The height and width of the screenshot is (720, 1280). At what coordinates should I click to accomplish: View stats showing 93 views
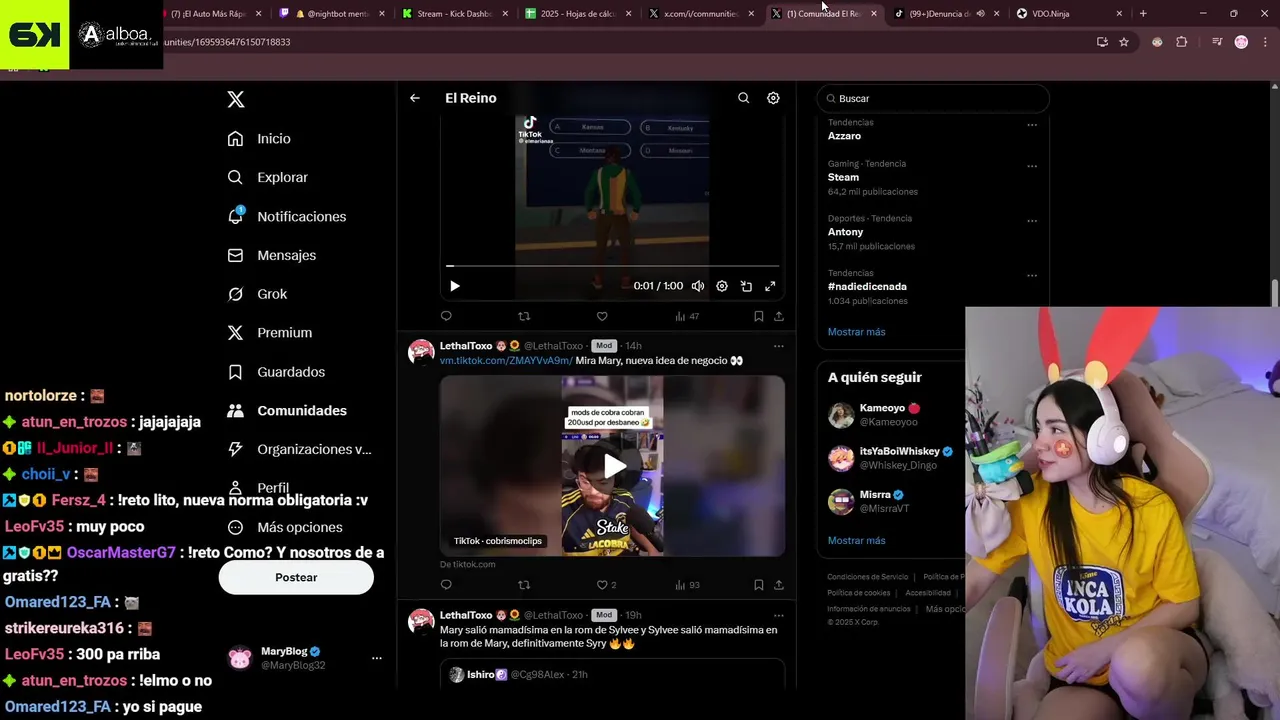687,585
